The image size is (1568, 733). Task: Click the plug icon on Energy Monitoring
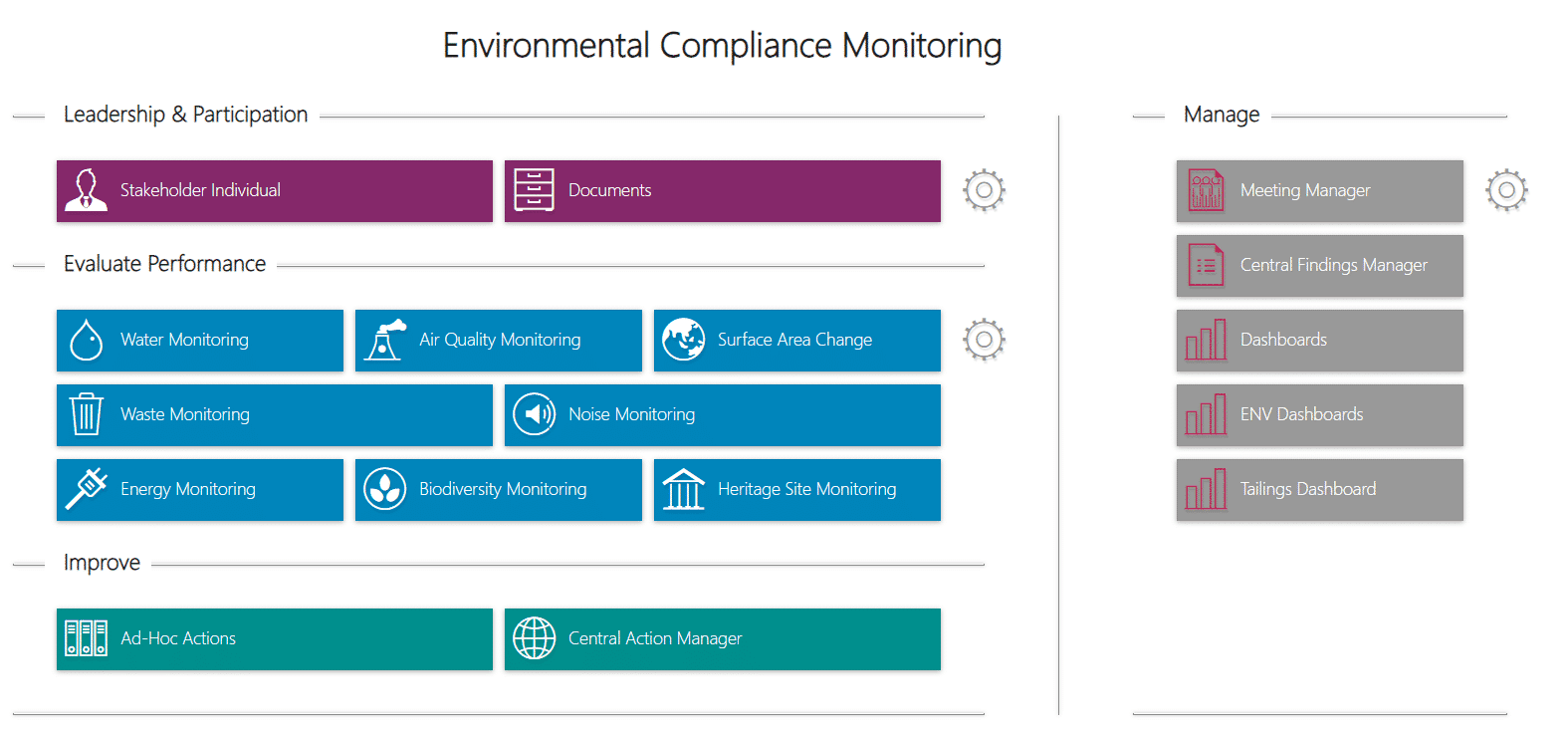pos(87,489)
